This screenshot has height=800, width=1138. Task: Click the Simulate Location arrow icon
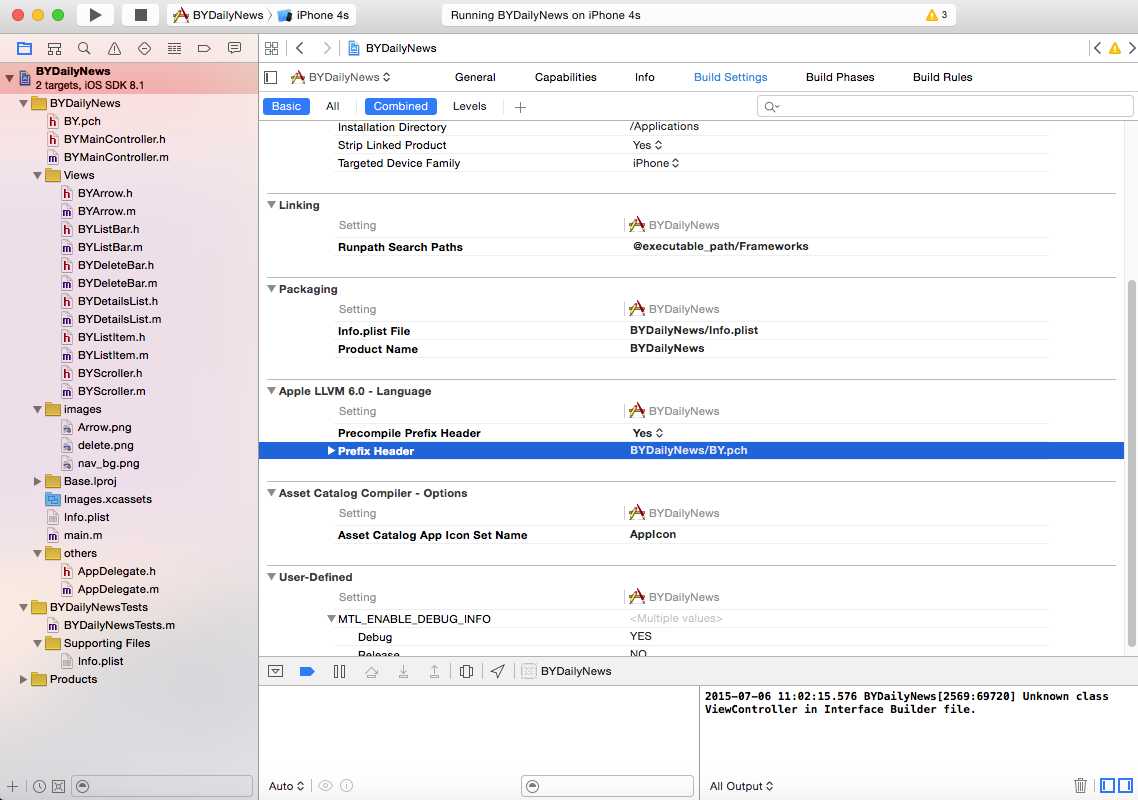coord(497,672)
